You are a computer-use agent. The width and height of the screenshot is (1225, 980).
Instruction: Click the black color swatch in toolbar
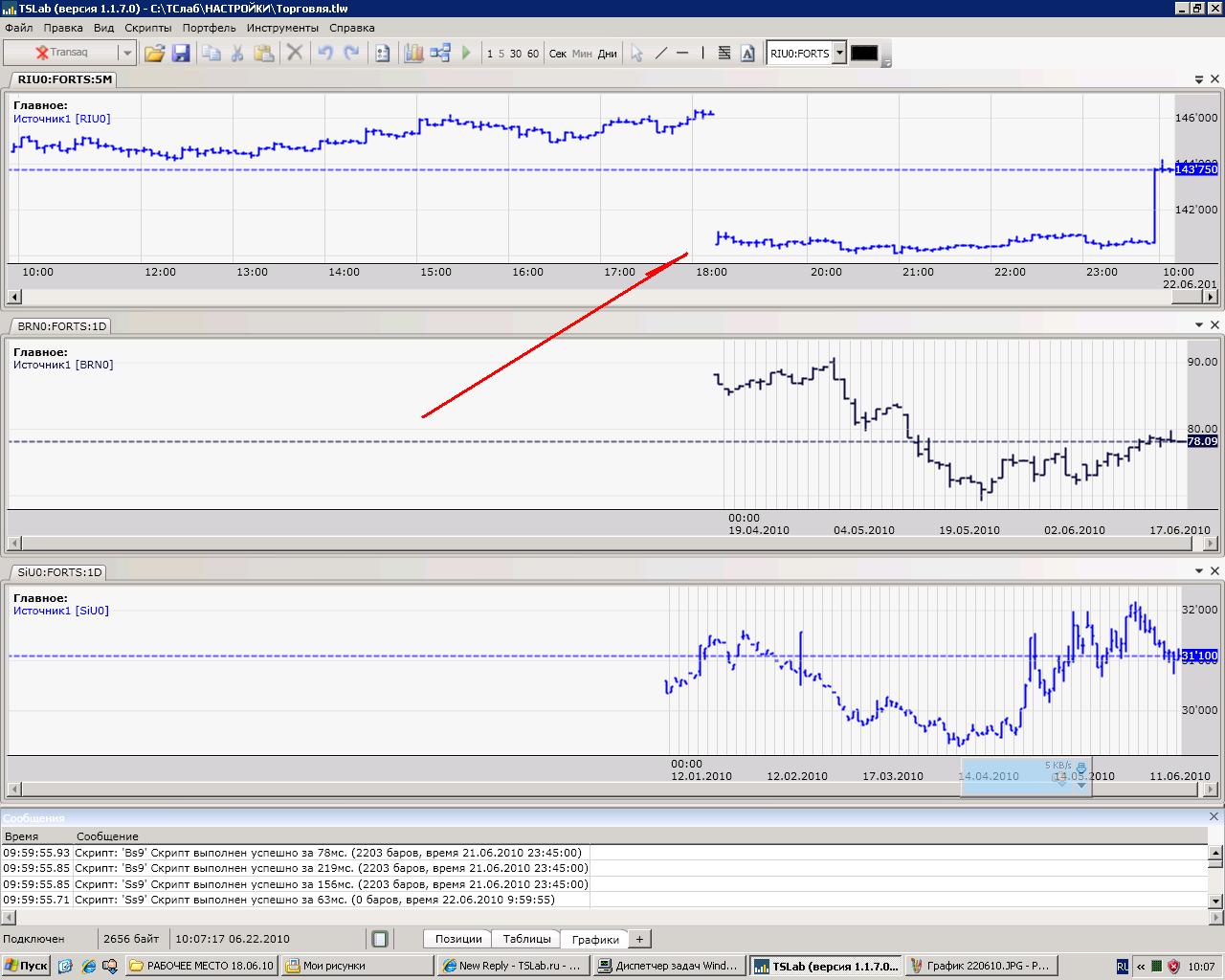864,54
